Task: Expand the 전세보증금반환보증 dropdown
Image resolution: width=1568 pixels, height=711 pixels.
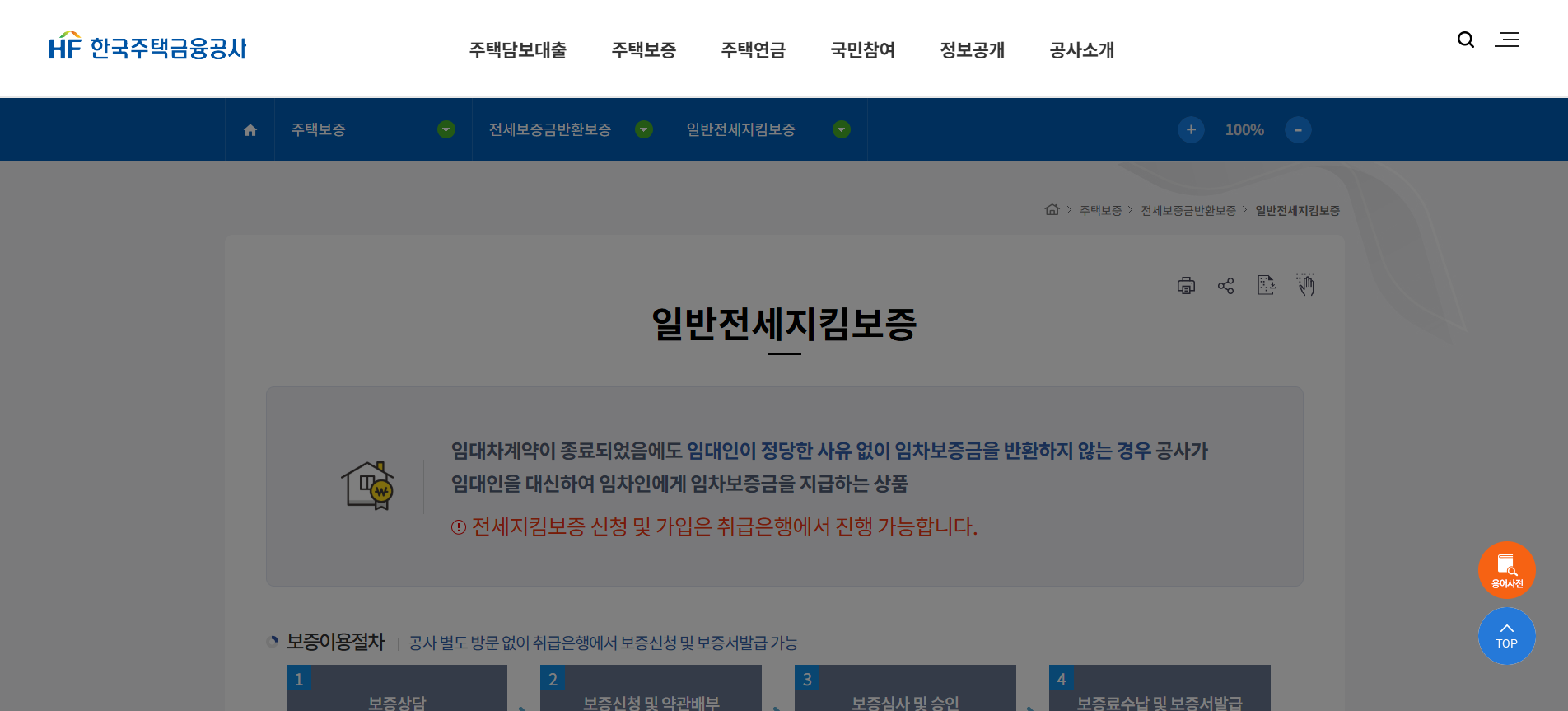Action: [x=644, y=130]
